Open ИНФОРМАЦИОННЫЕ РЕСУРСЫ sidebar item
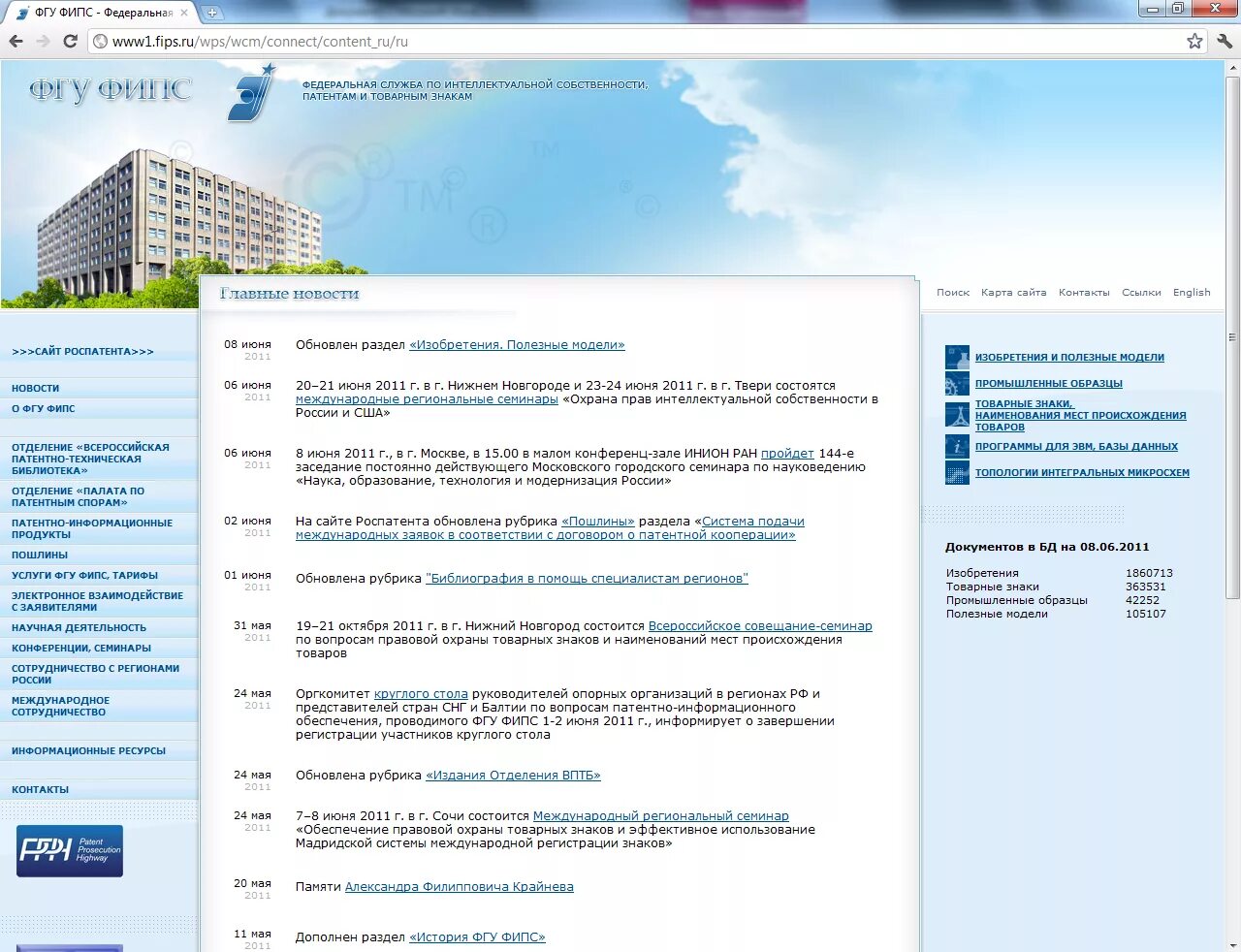Viewport: 1241px width, 952px height. click(x=88, y=750)
